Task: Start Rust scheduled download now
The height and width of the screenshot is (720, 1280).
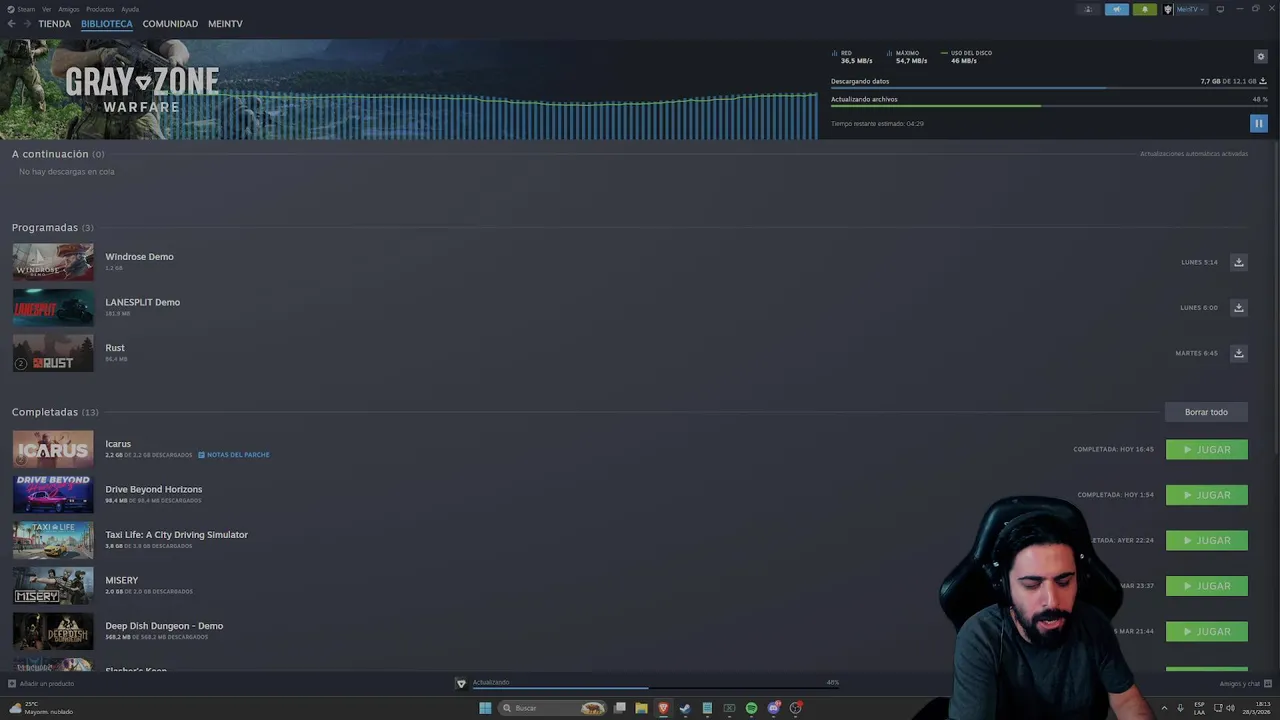Action: (1238, 353)
